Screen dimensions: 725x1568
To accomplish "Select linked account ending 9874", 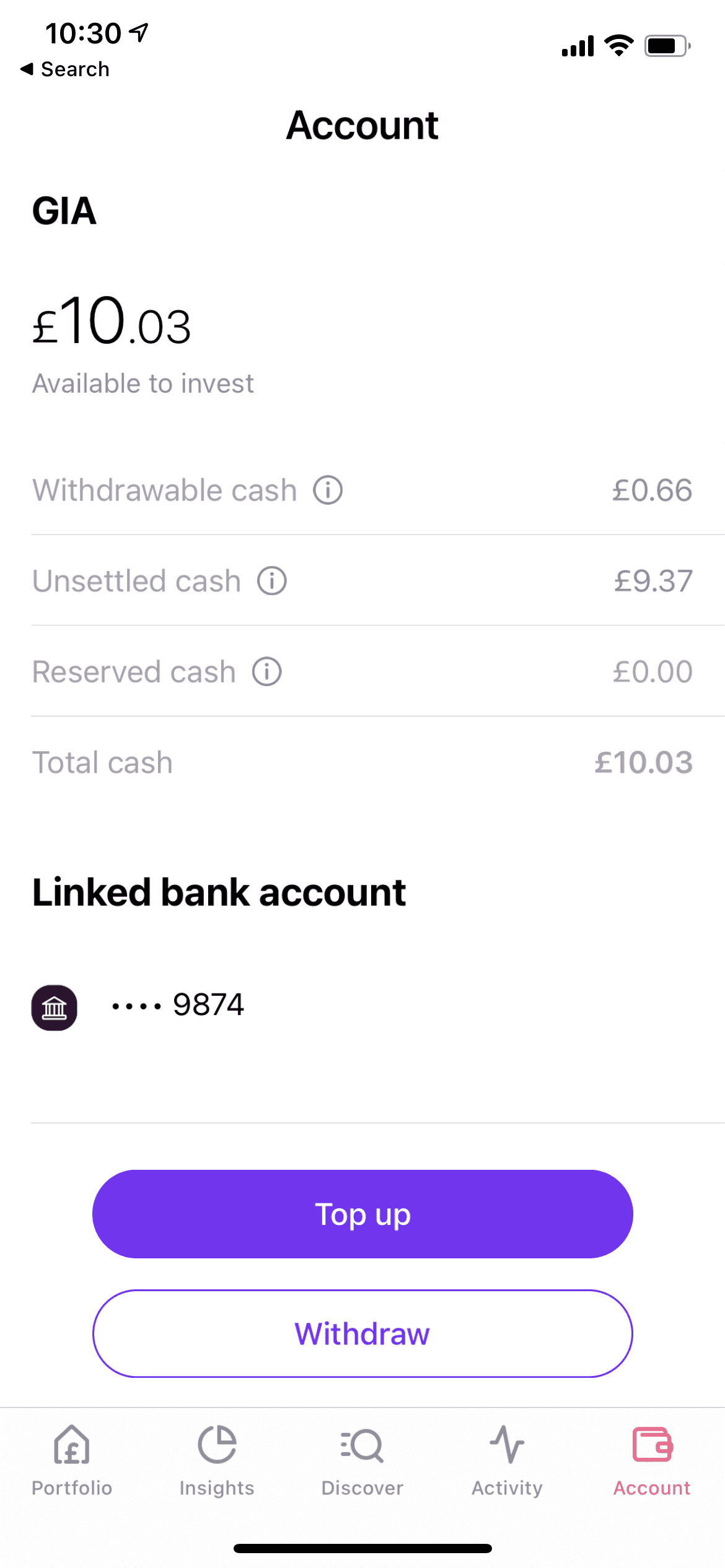I will (208, 1004).
